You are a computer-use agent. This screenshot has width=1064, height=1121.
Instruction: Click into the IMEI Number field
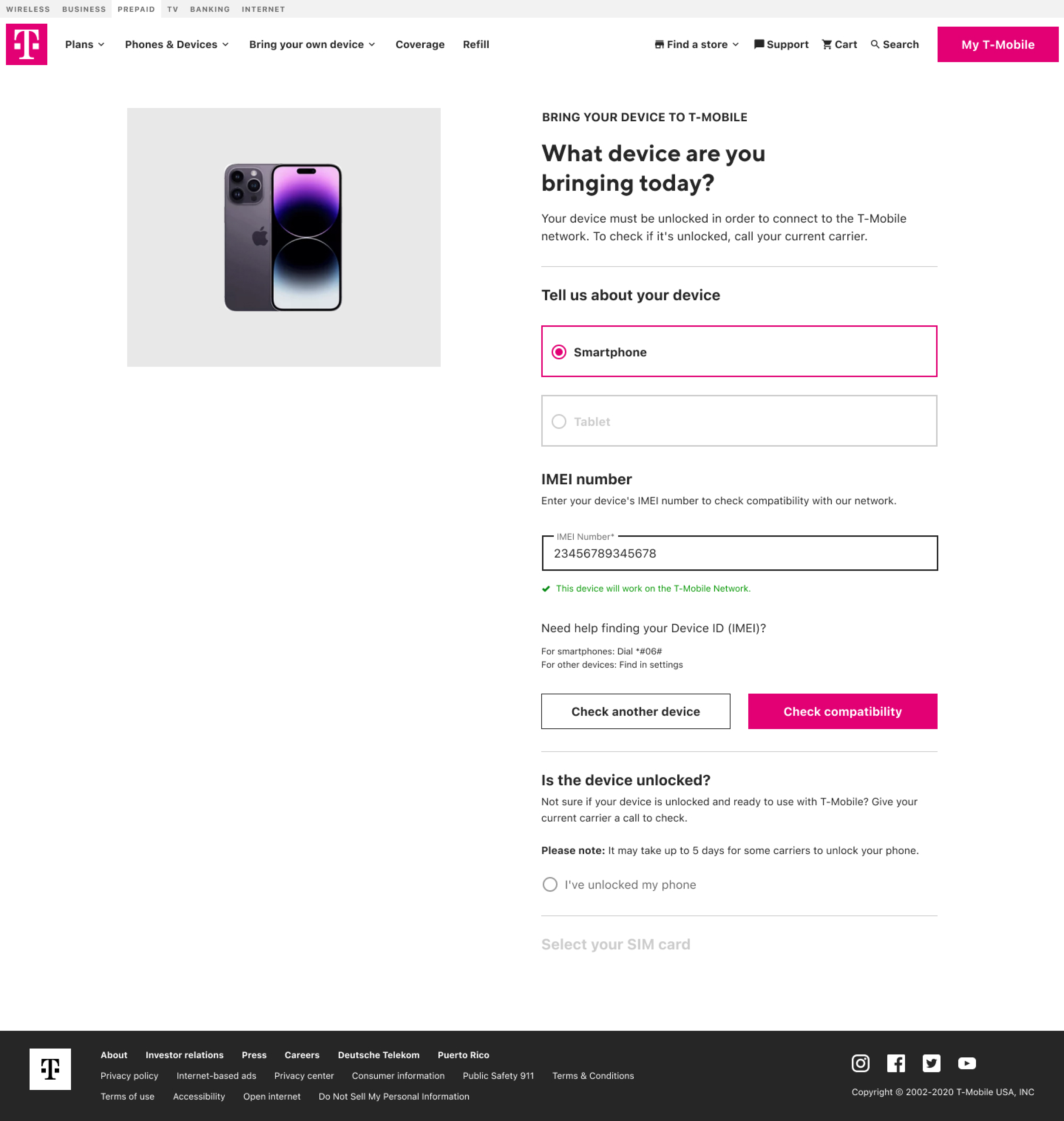[739, 553]
